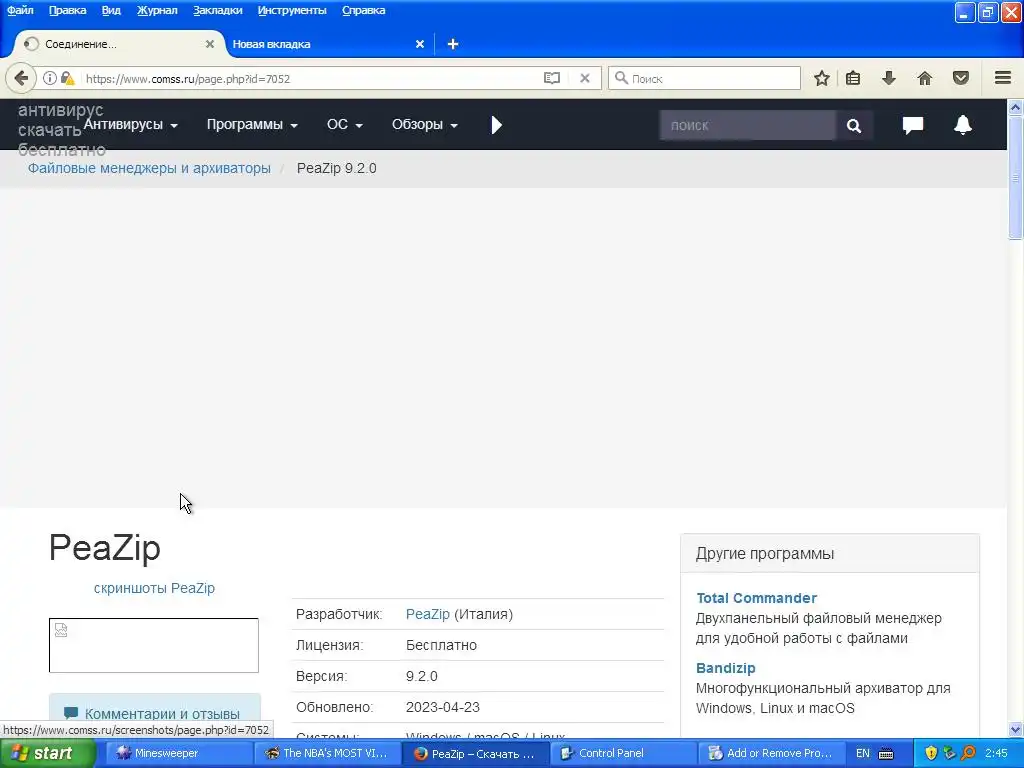Open the Инструменты menu
The image size is (1024, 768).
point(292,10)
